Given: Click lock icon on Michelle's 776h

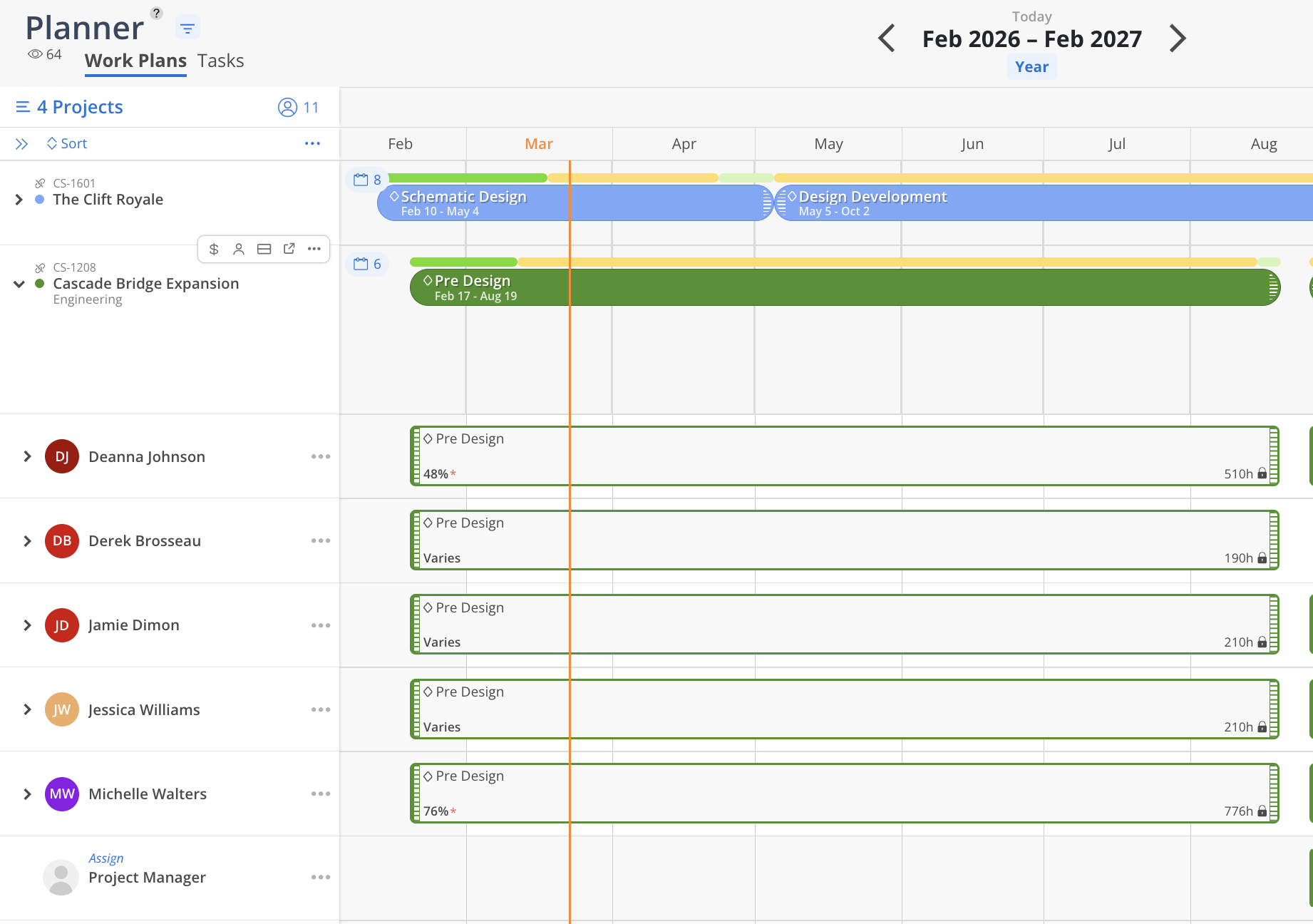Looking at the screenshot, I should [1262, 811].
